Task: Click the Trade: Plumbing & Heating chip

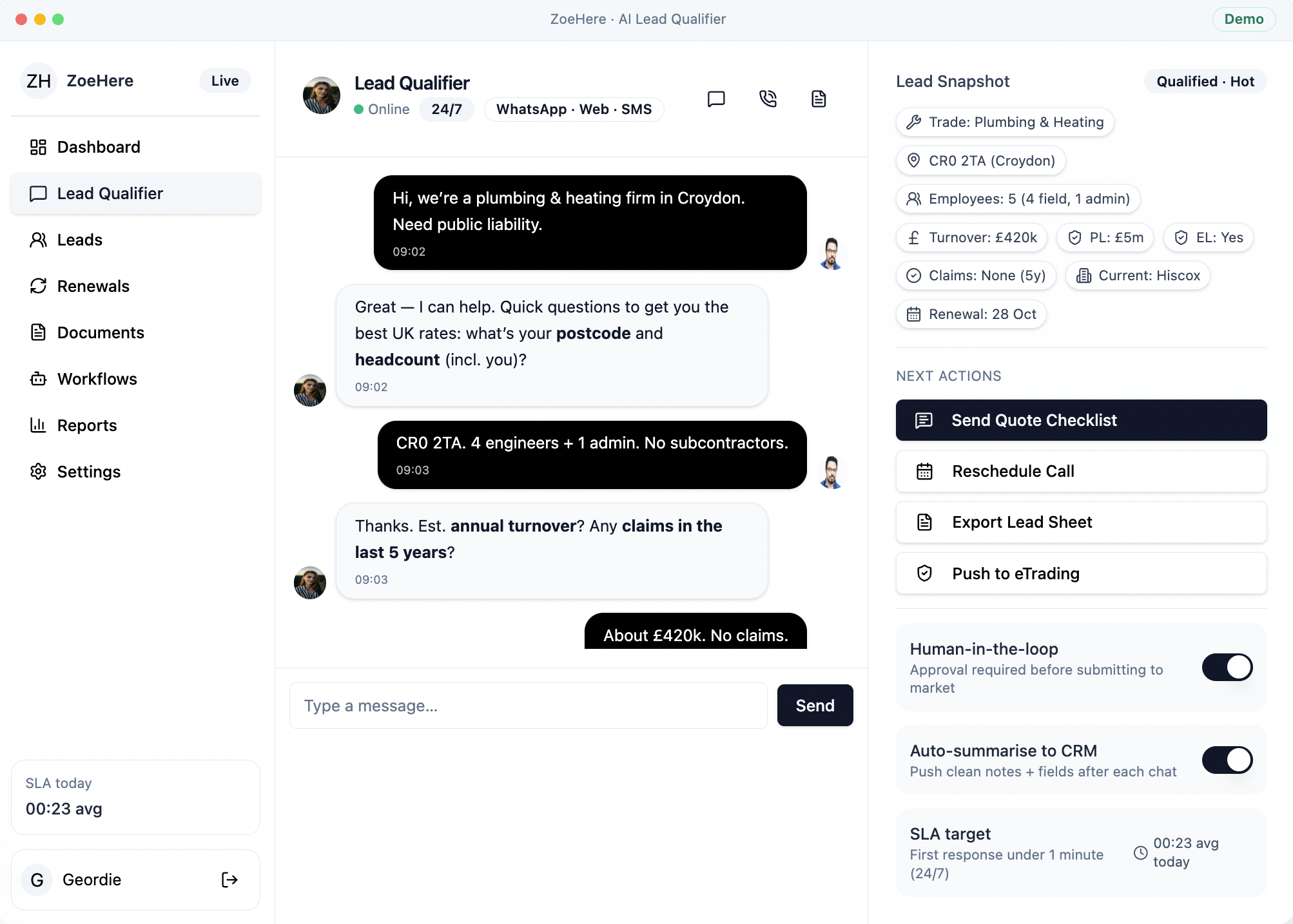Action: (1004, 122)
